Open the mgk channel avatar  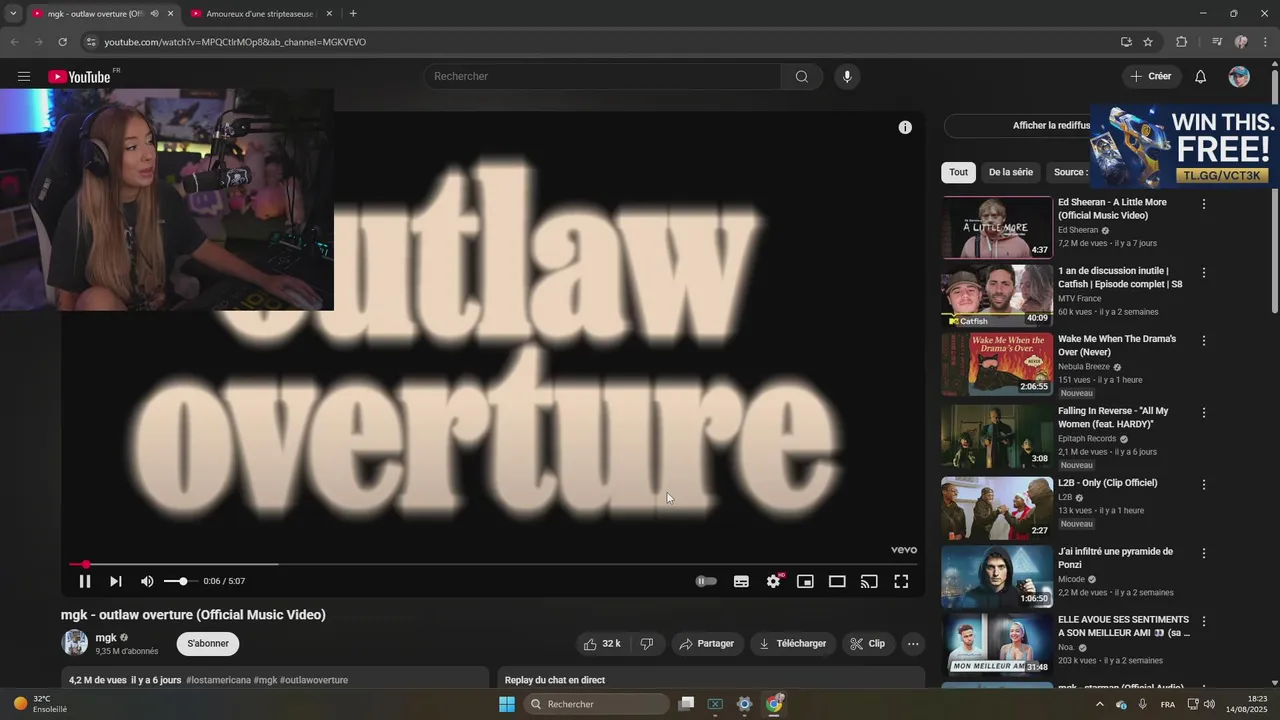tap(74, 643)
